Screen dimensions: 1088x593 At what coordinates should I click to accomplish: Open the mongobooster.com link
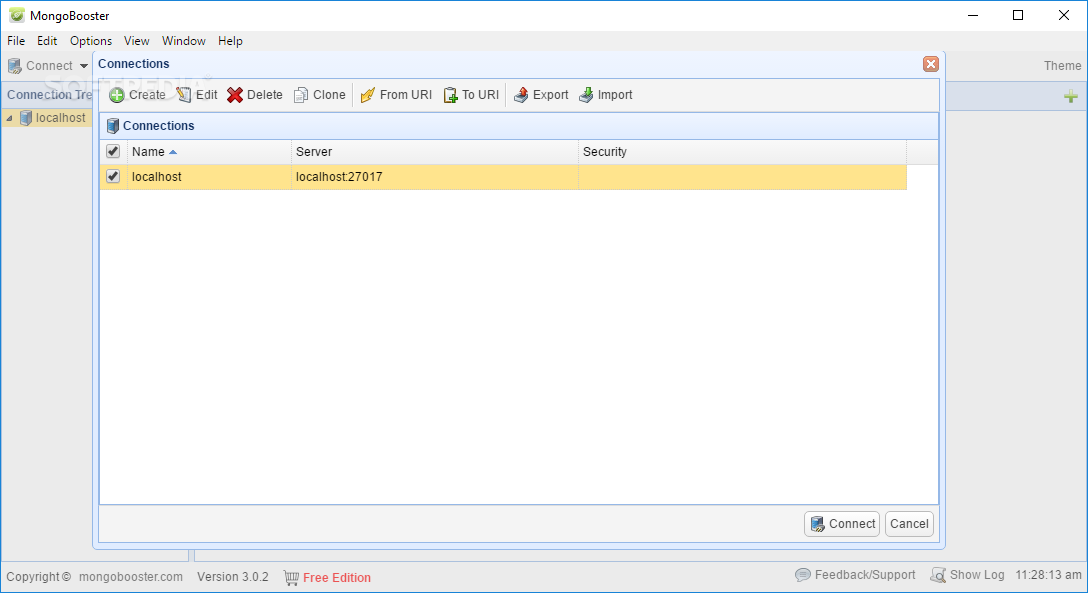(131, 577)
